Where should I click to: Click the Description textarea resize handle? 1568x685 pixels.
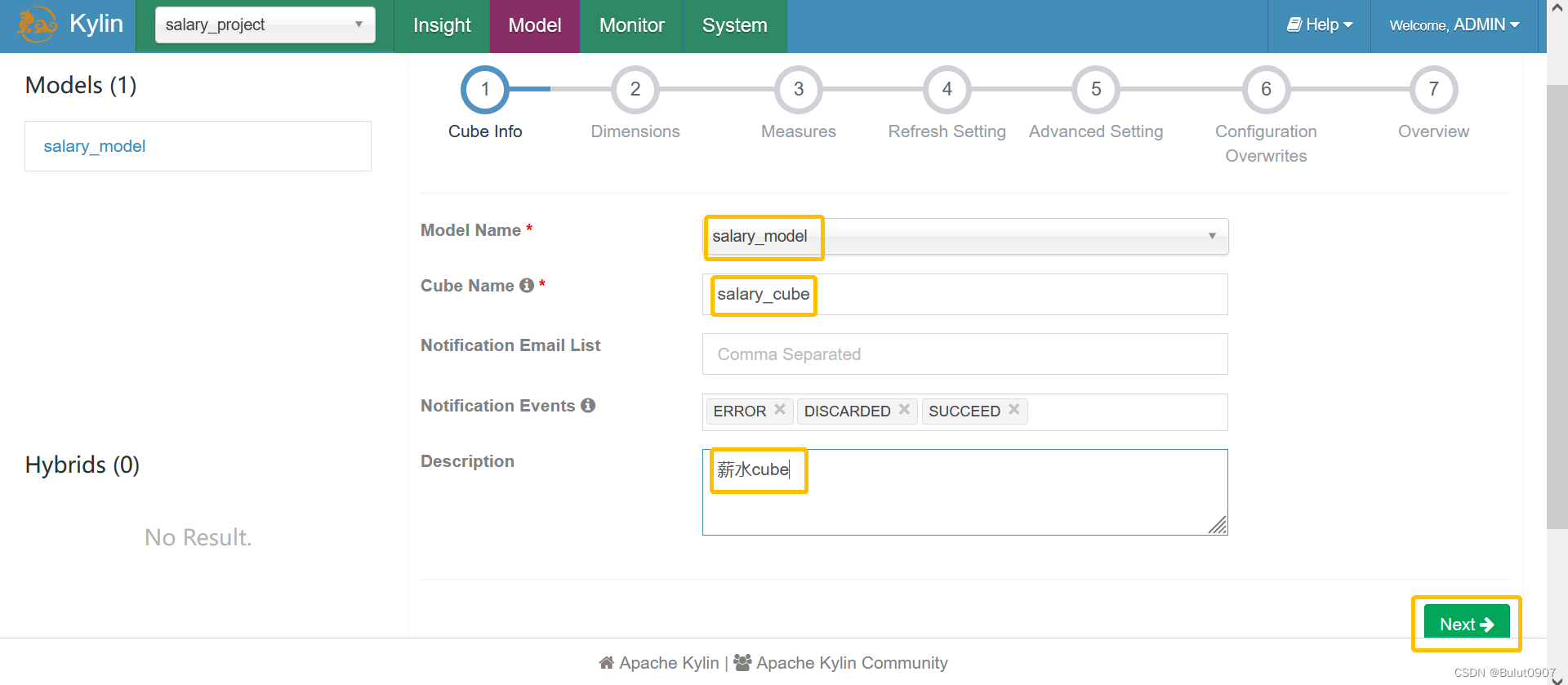tap(1218, 525)
